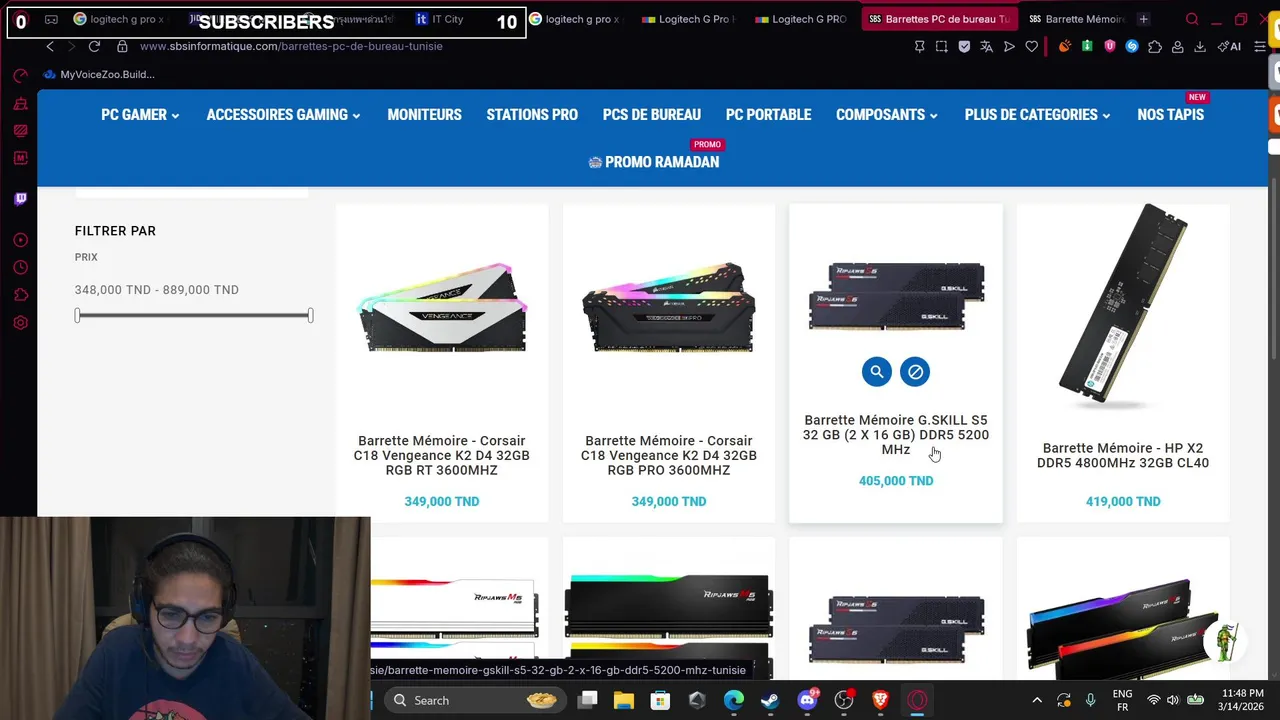1280x720 pixels.
Task: Add page to bookmarks heart icon
Action: [1031, 46]
